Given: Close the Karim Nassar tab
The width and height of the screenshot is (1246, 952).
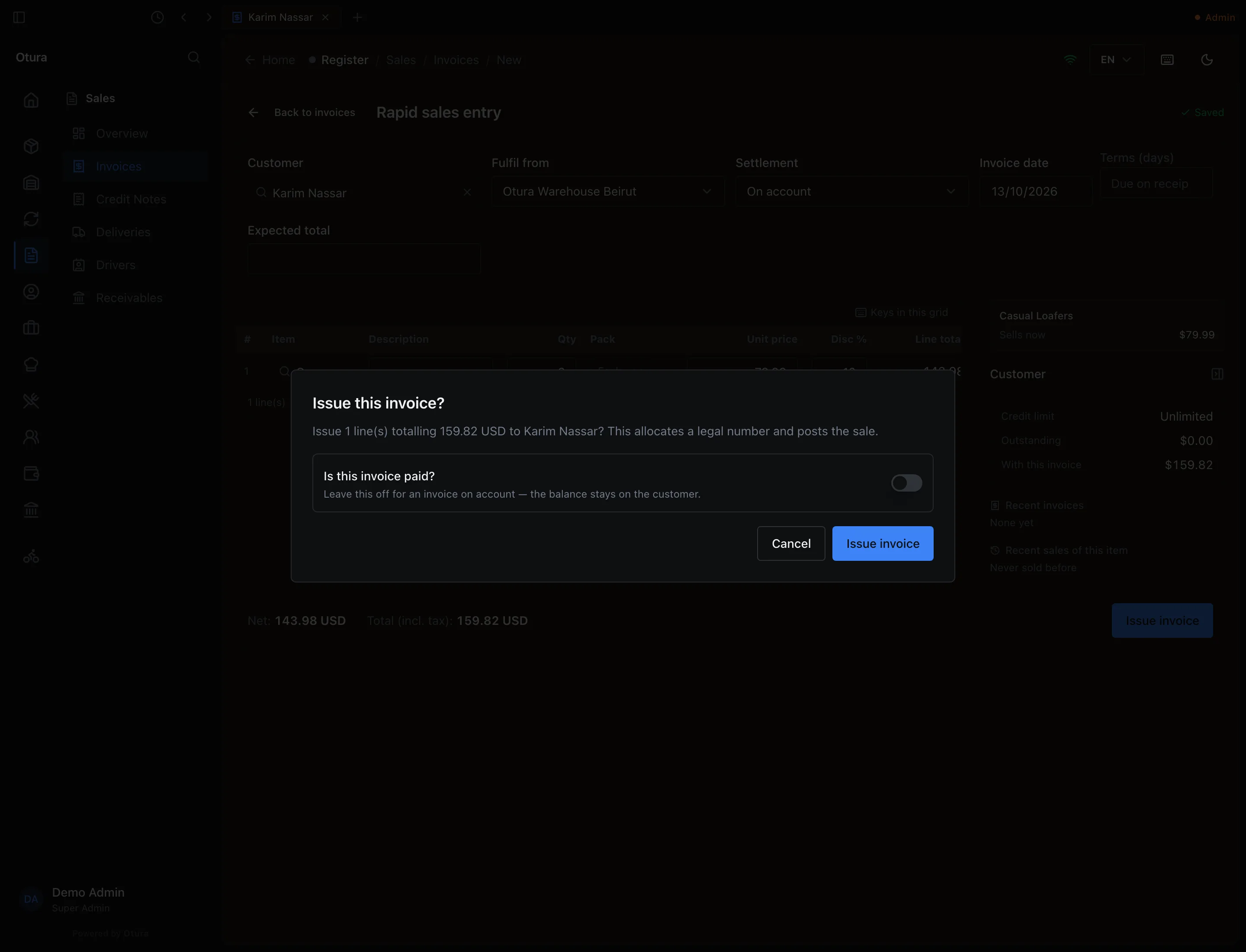Looking at the screenshot, I should pos(326,18).
